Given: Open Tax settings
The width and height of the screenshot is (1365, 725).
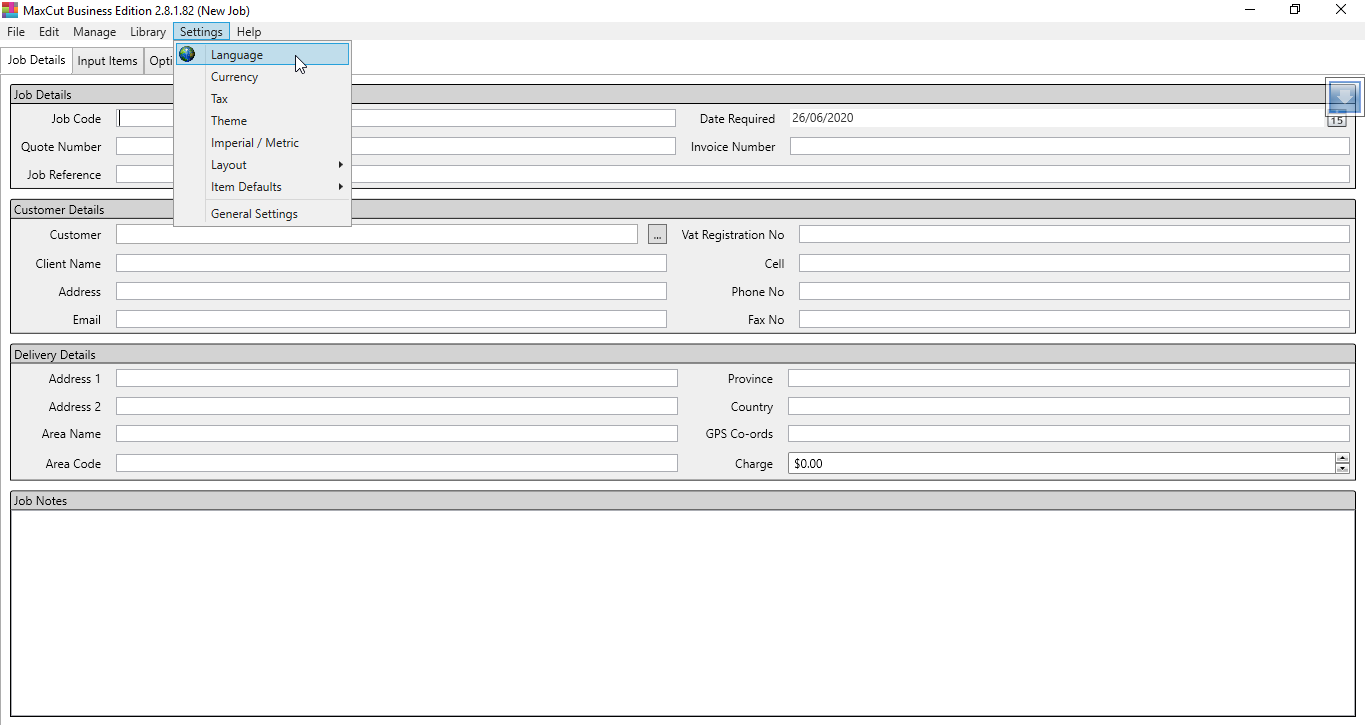Looking at the screenshot, I should (x=262, y=99).
